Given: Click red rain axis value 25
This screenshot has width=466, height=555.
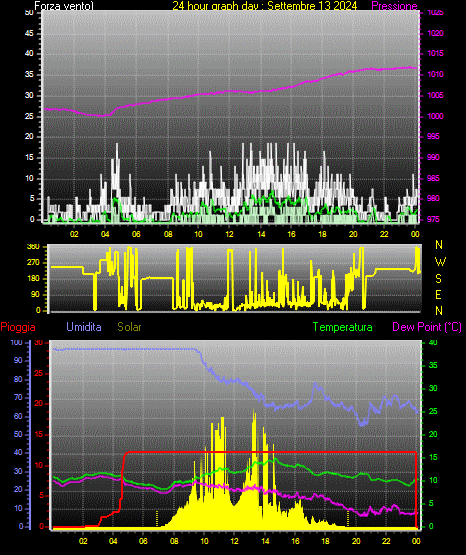Looking at the screenshot, I should coord(39,373).
